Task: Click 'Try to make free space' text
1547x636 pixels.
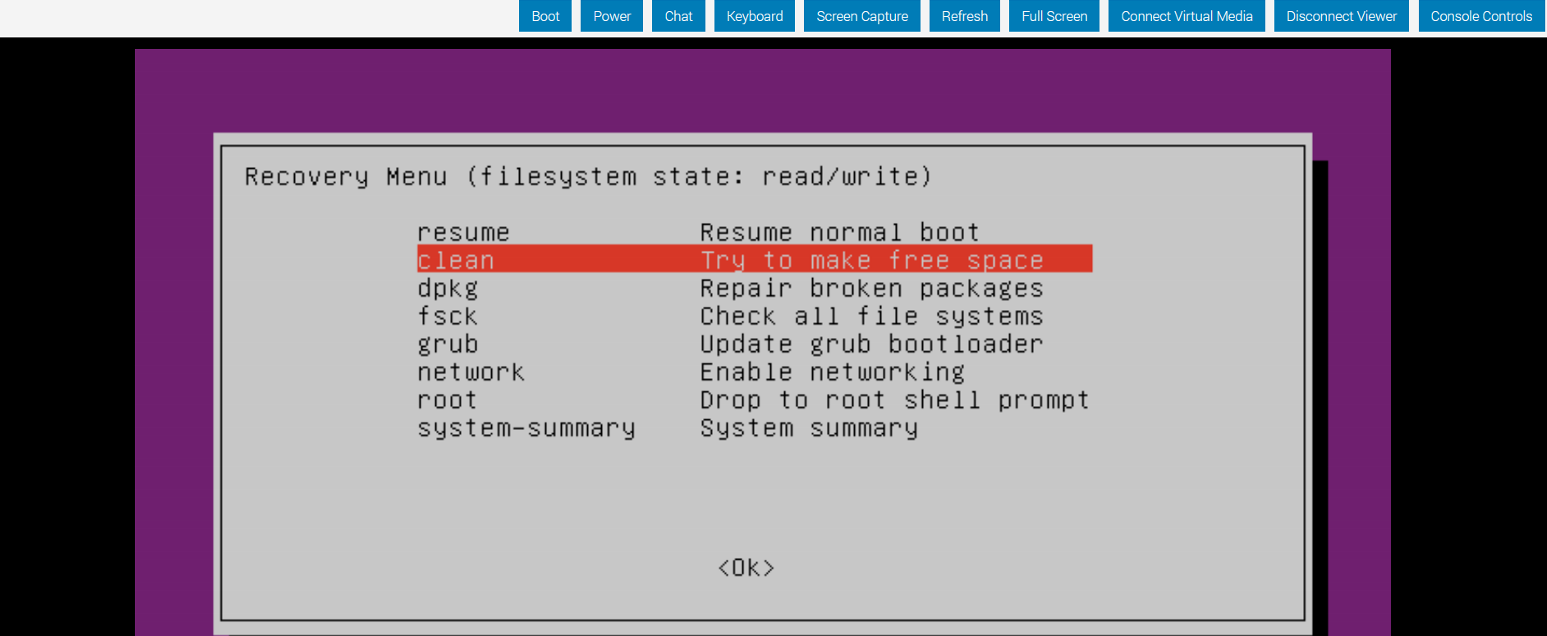Action: coord(872,260)
